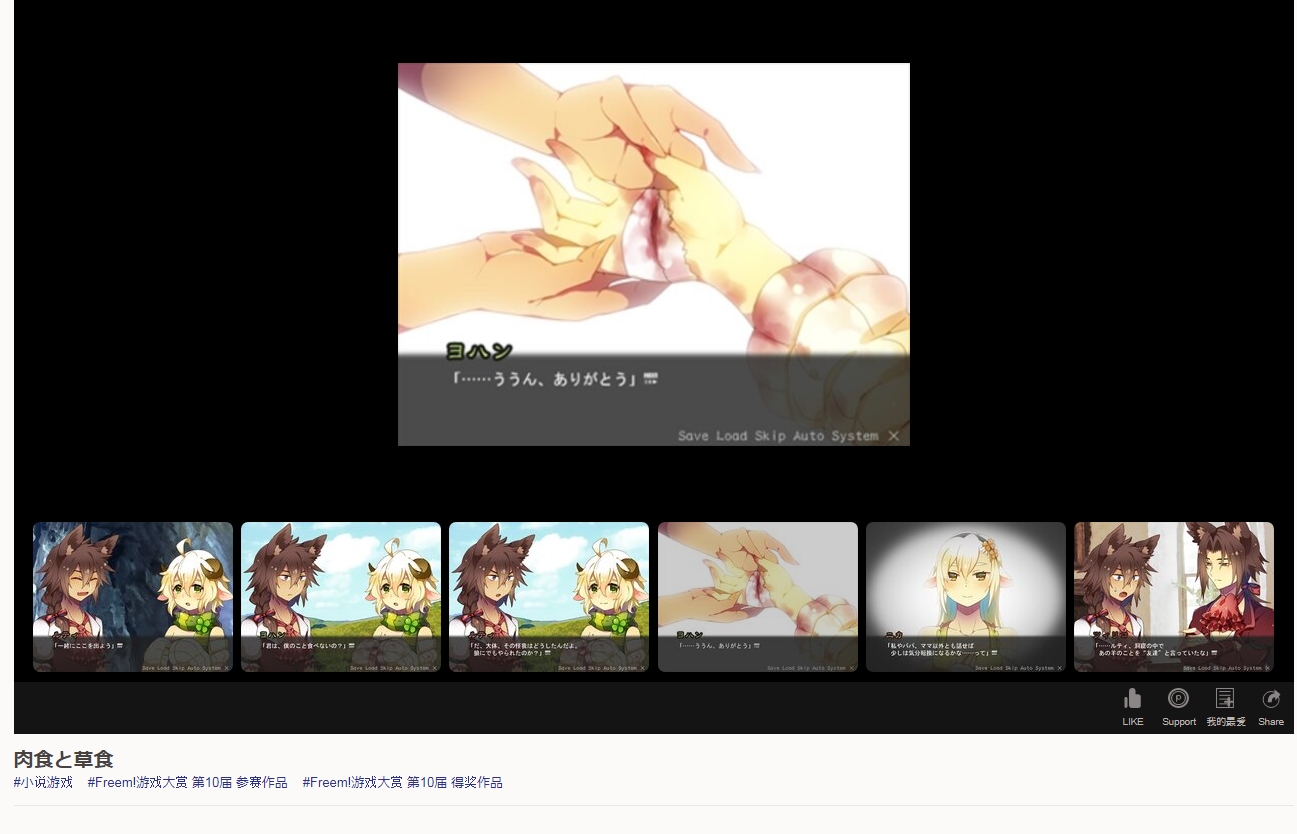
Task: Select thumbnail with 「君は、僕のこと食べないの?」 dialogue
Action: (x=341, y=597)
